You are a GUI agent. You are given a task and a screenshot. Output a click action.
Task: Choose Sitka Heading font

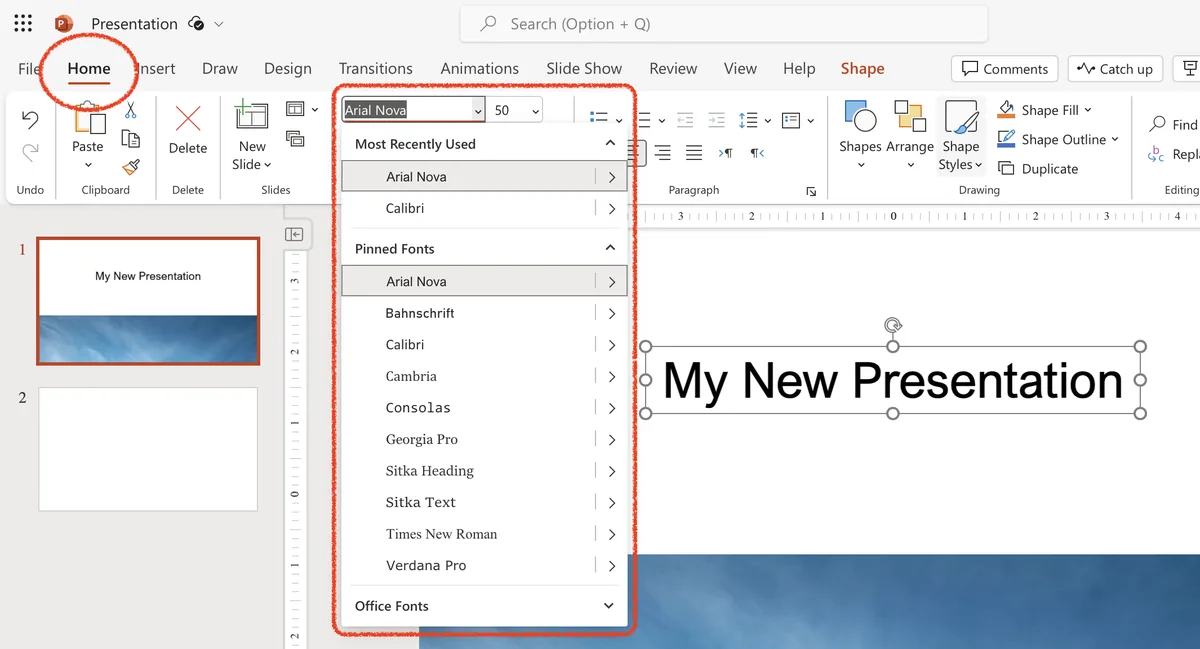(485, 471)
